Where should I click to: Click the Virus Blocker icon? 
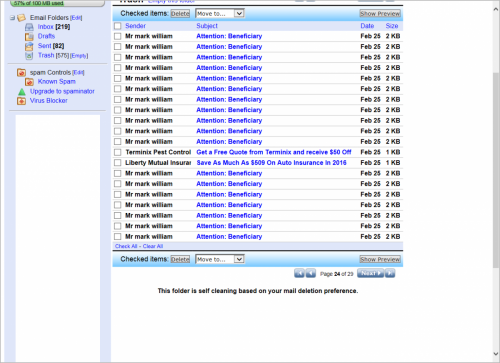point(22,101)
